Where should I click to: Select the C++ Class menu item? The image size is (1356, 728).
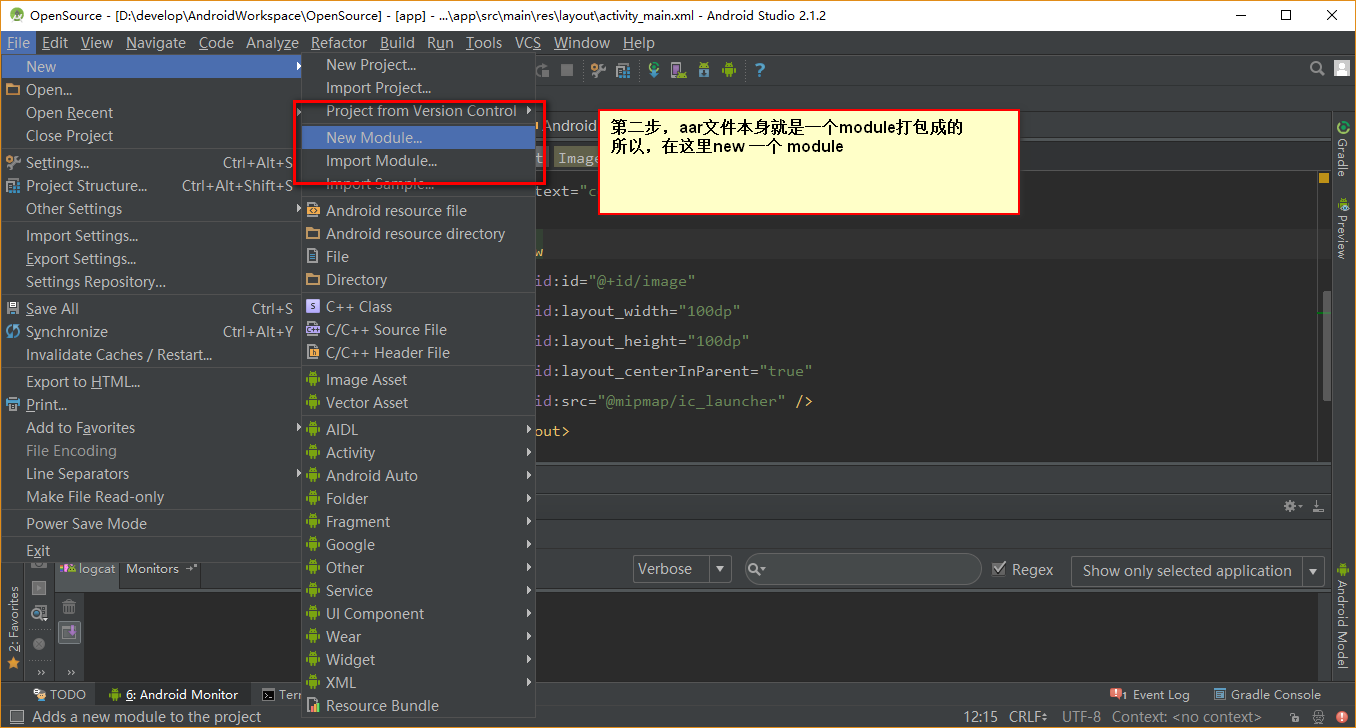point(419,307)
